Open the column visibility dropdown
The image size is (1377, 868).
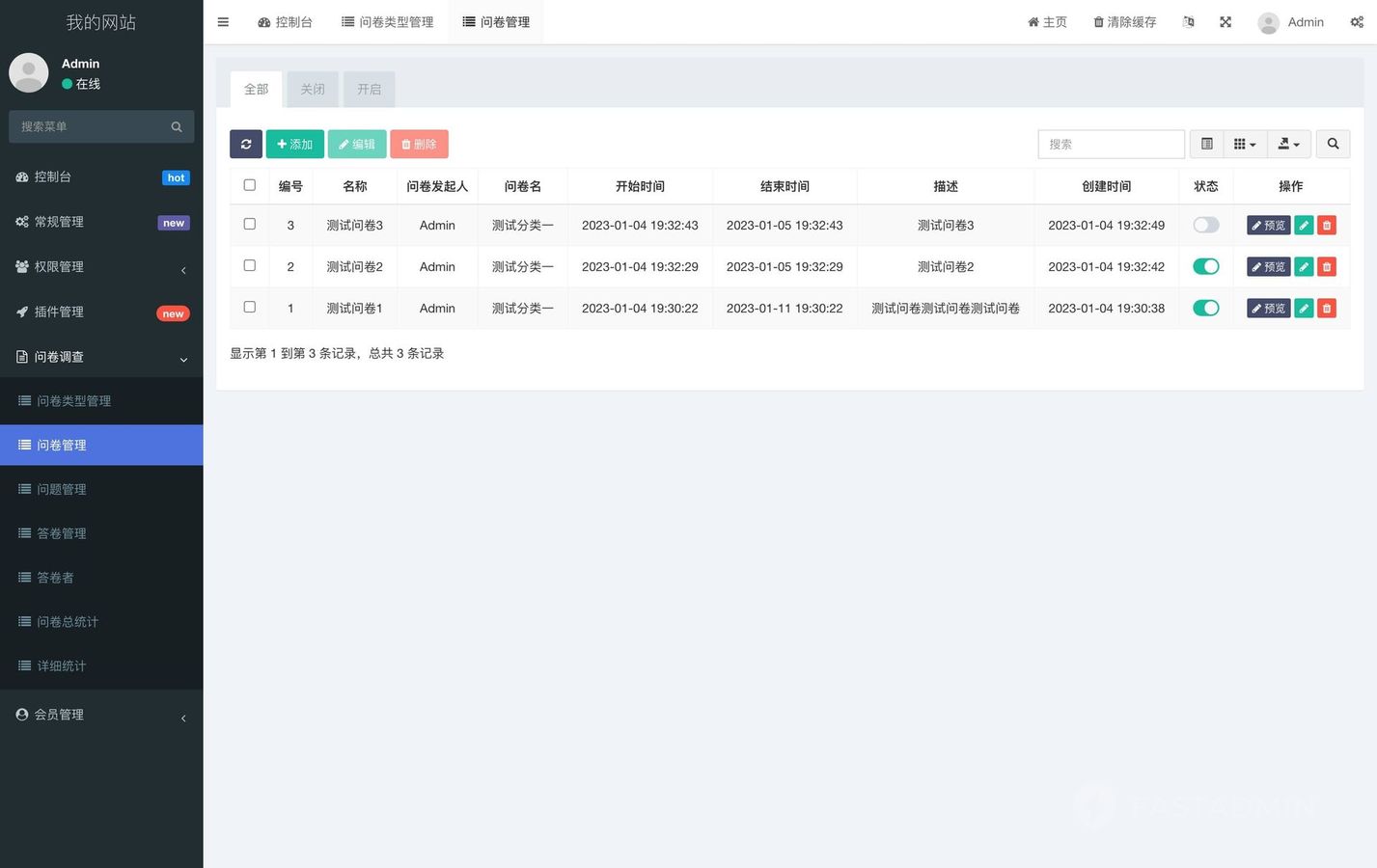(x=1245, y=144)
